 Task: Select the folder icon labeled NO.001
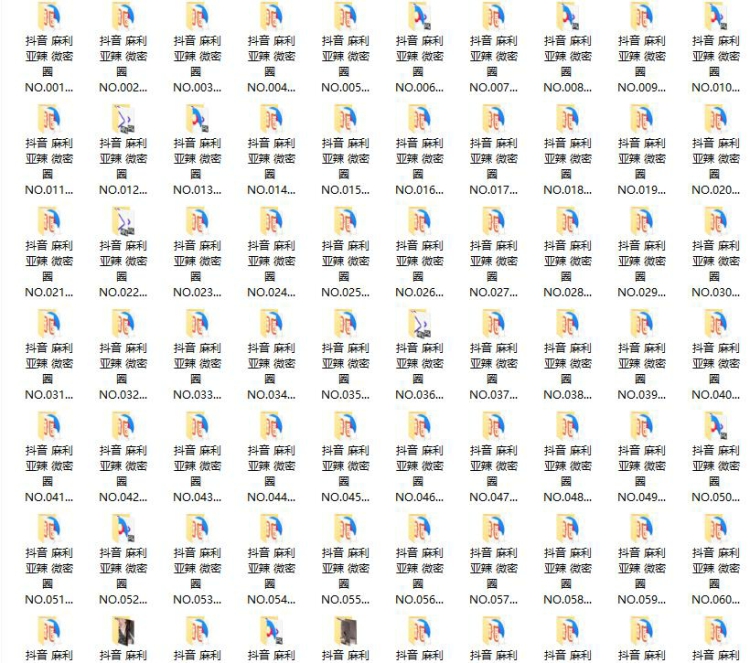pos(49,16)
